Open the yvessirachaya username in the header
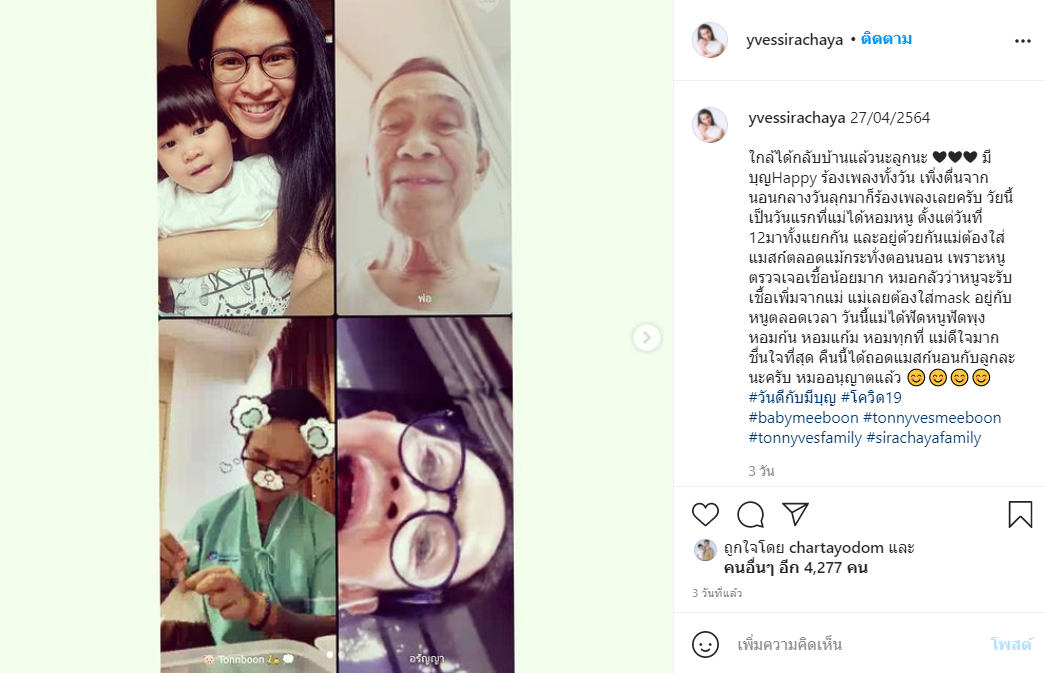Viewport: 1045px width, 673px height. tap(794, 40)
